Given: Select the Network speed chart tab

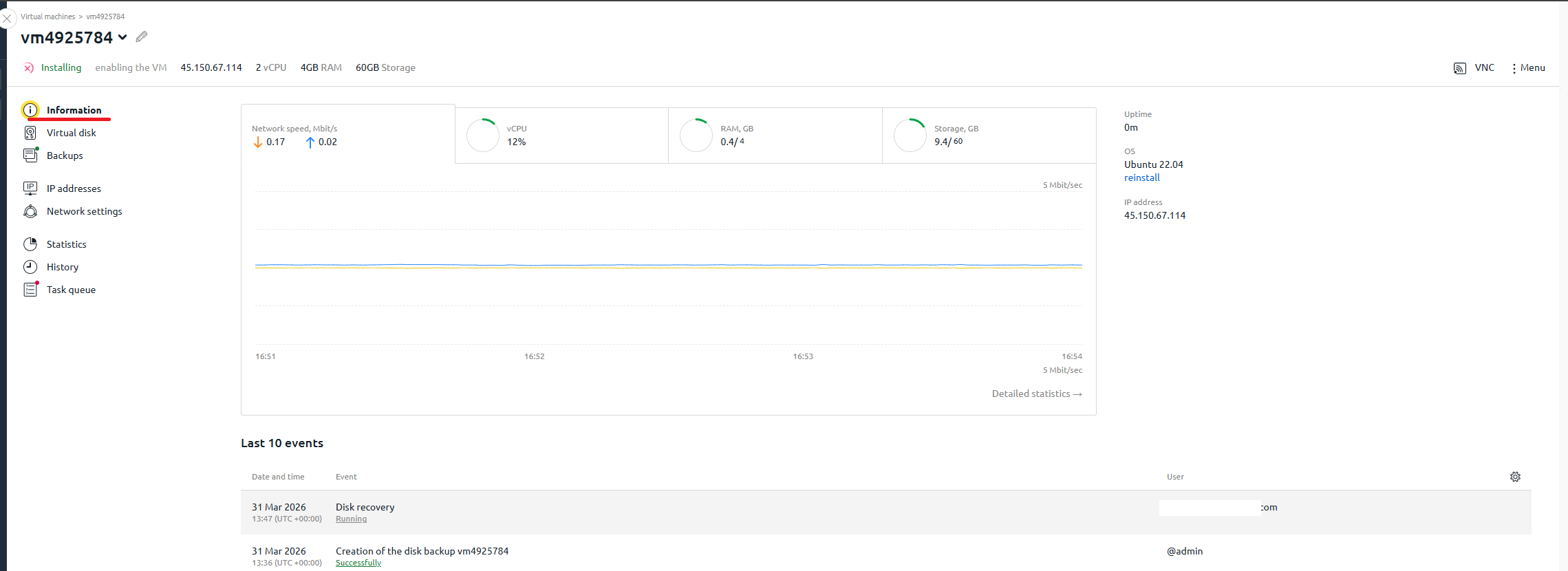Looking at the screenshot, I should pos(347,135).
